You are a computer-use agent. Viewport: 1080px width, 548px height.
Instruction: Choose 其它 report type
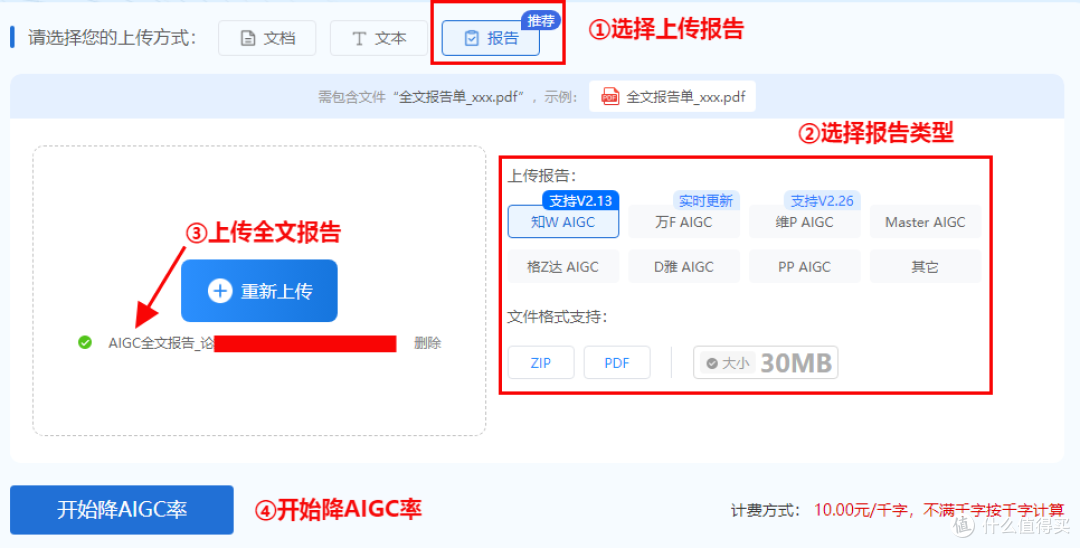925,266
